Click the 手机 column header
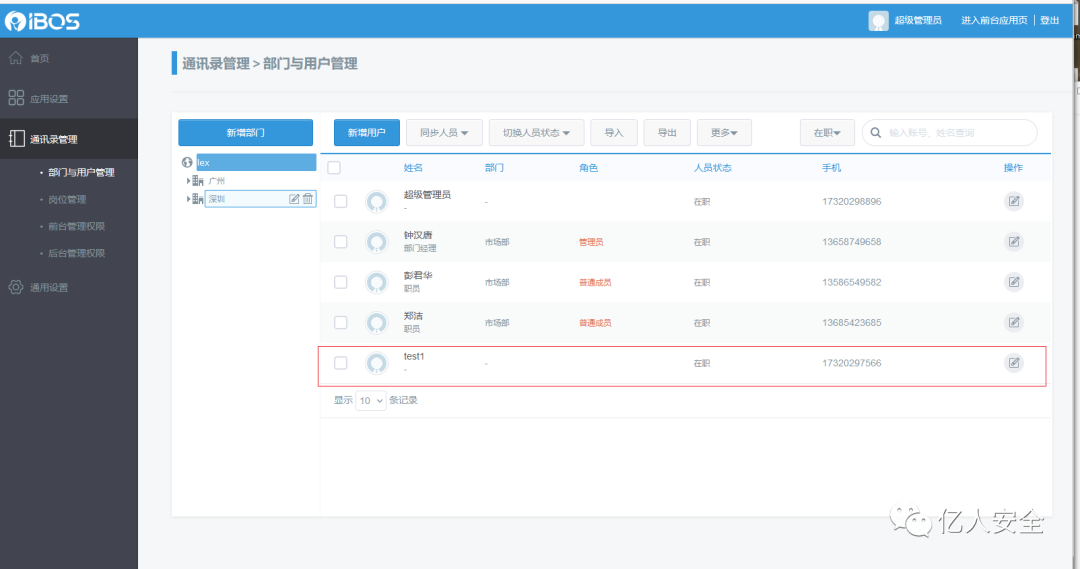The width and height of the screenshot is (1080, 569). [x=831, y=167]
